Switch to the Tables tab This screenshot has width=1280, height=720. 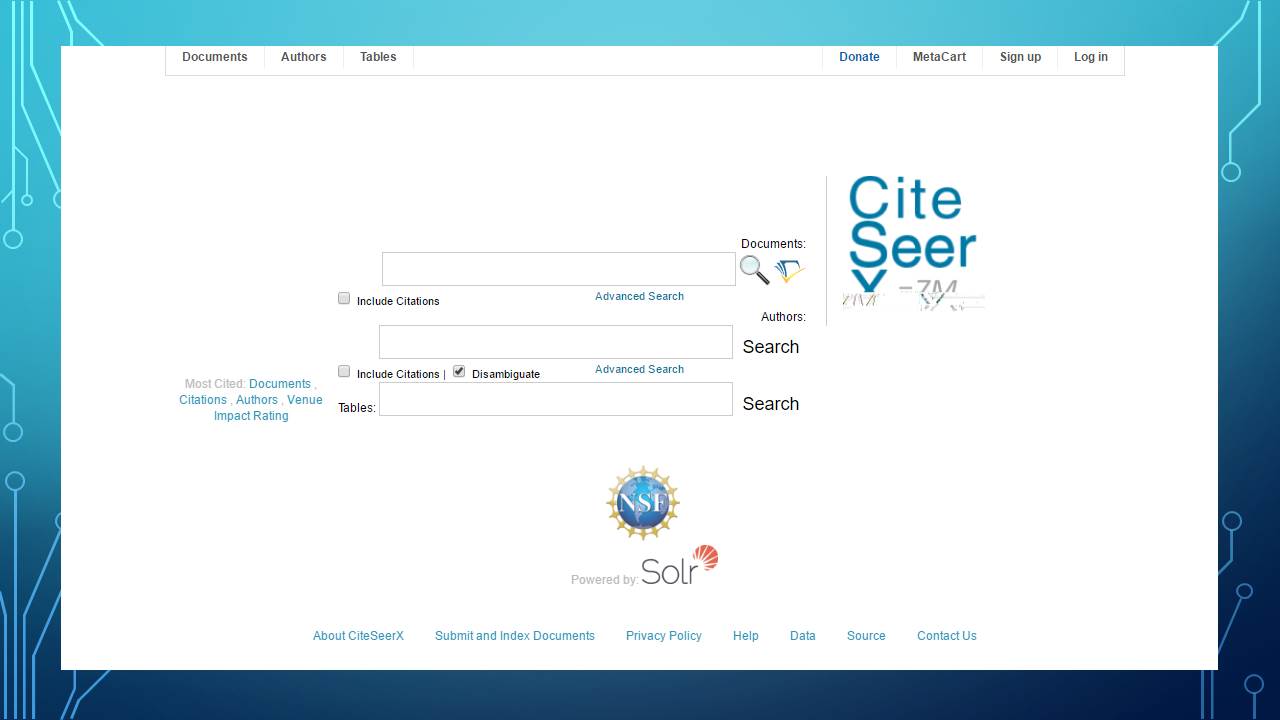tap(378, 57)
